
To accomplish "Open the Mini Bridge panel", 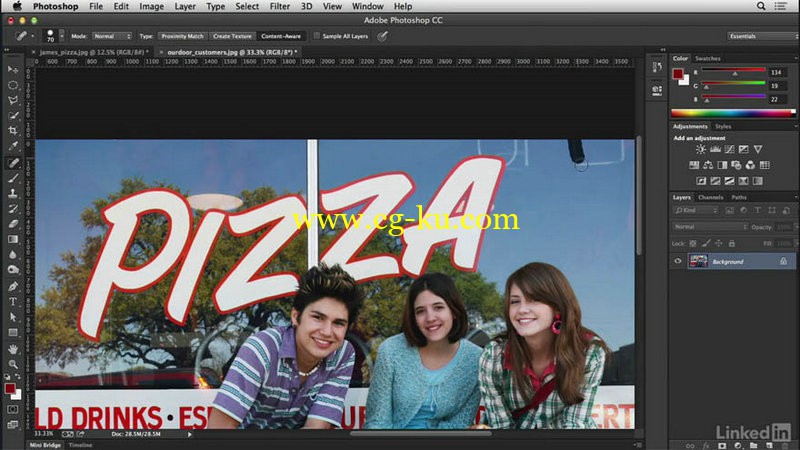I will pos(45,445).
